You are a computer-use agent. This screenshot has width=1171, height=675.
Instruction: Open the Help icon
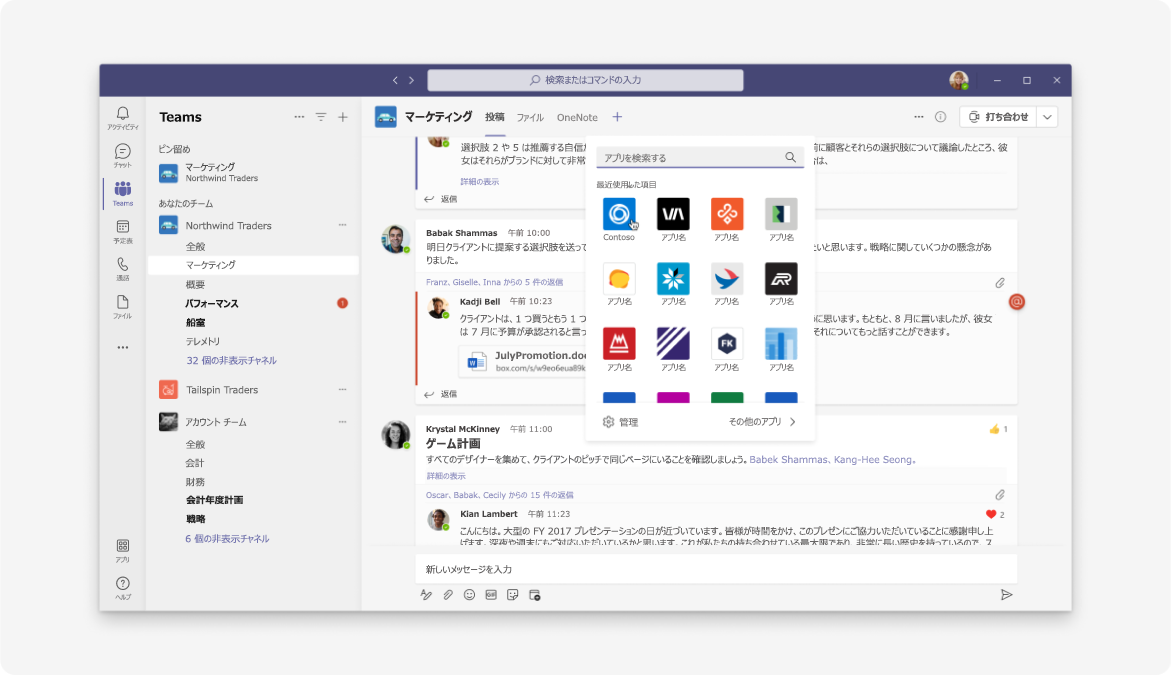[x=122, y=588]
